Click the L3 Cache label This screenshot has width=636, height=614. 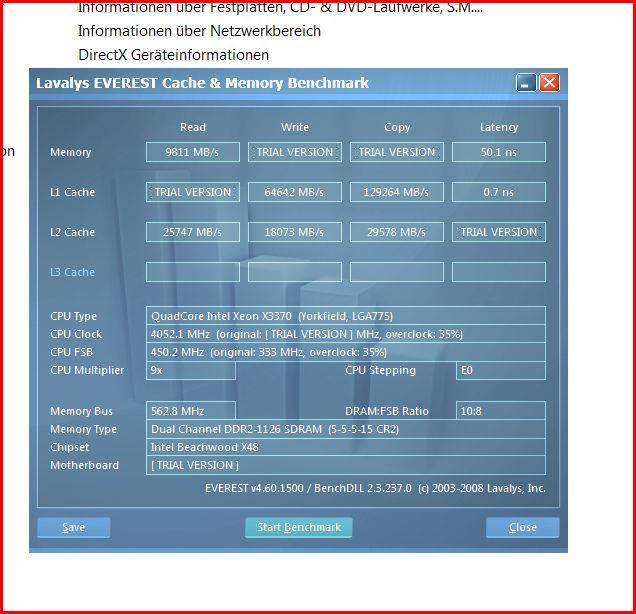pyautogui.click(x=73, y=272)
